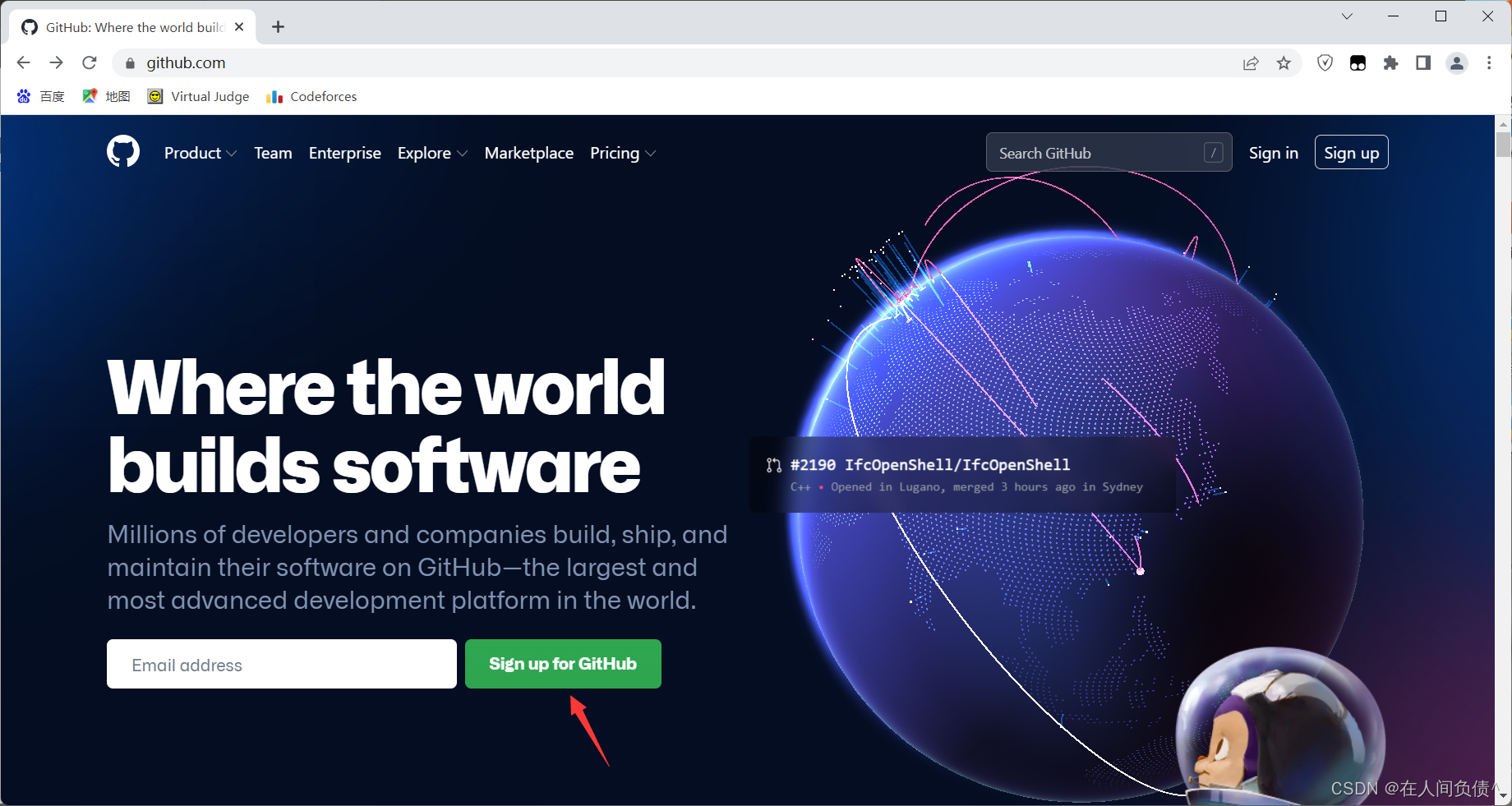Click the Sign up button in header
Image resolution: width=1512 pixels, height=806 pixels.
(1351, 153)
